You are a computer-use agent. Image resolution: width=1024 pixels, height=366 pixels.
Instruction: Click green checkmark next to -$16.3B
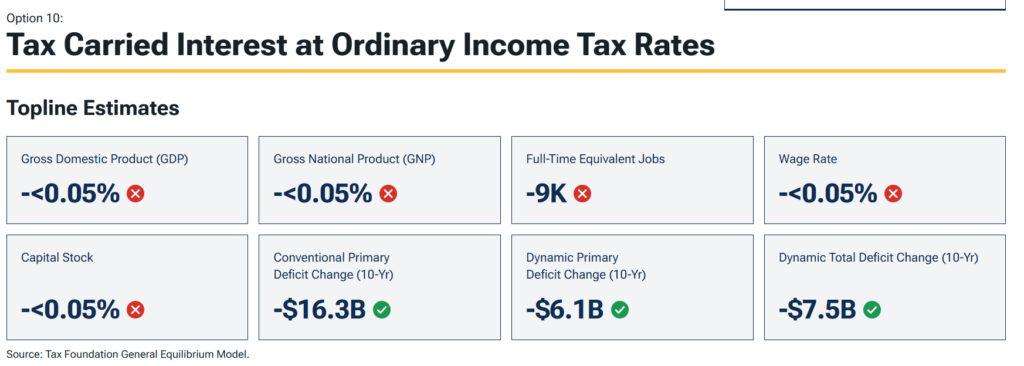click(x=382, y=310)
